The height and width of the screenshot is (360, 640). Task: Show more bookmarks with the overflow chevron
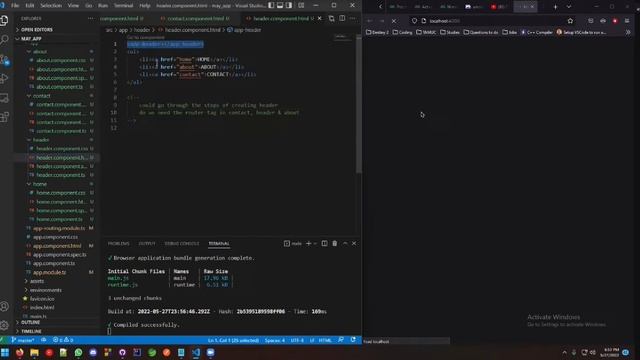628,32
